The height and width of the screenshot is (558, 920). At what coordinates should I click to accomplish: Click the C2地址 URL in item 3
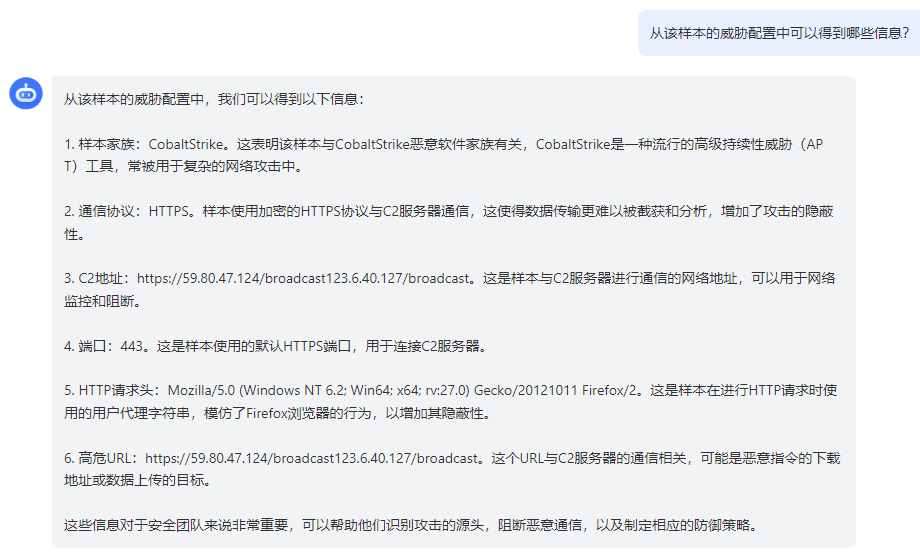coord(303,278)
